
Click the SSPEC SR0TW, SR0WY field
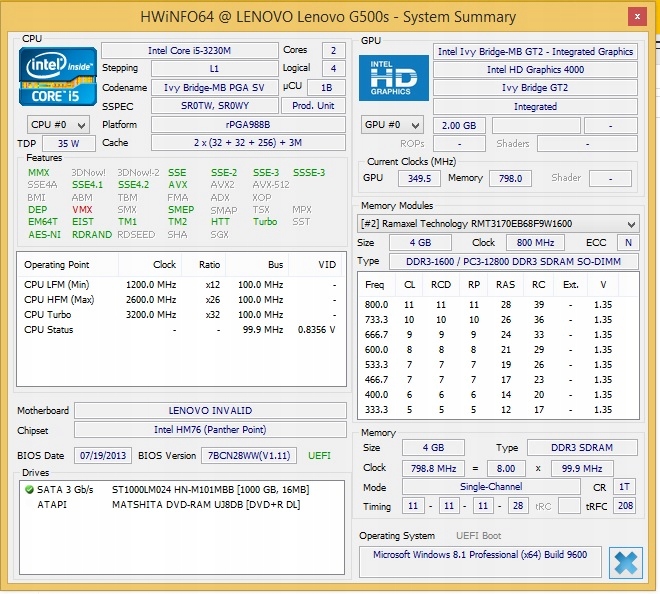214,106
